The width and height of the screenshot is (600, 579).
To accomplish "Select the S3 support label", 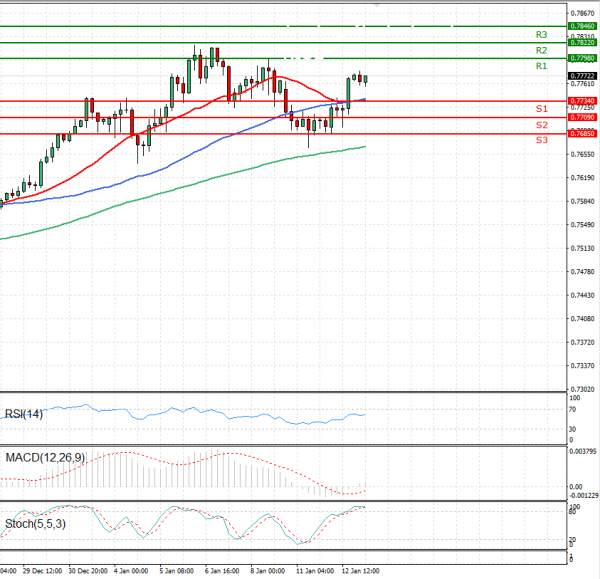I will coord(541,141).
